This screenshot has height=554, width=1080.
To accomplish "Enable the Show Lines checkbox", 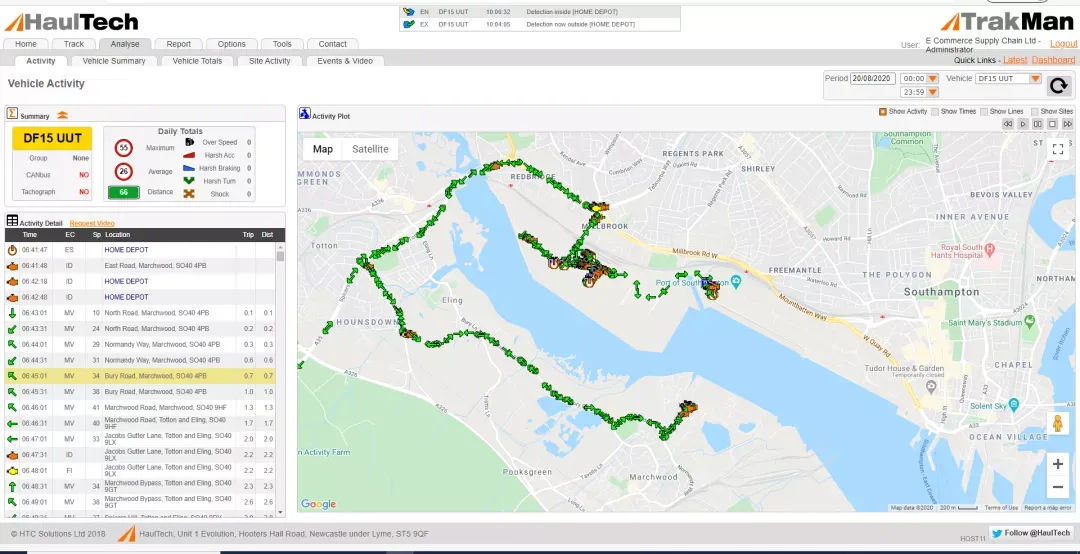I will pyautogui.click(x=985, y=112).
